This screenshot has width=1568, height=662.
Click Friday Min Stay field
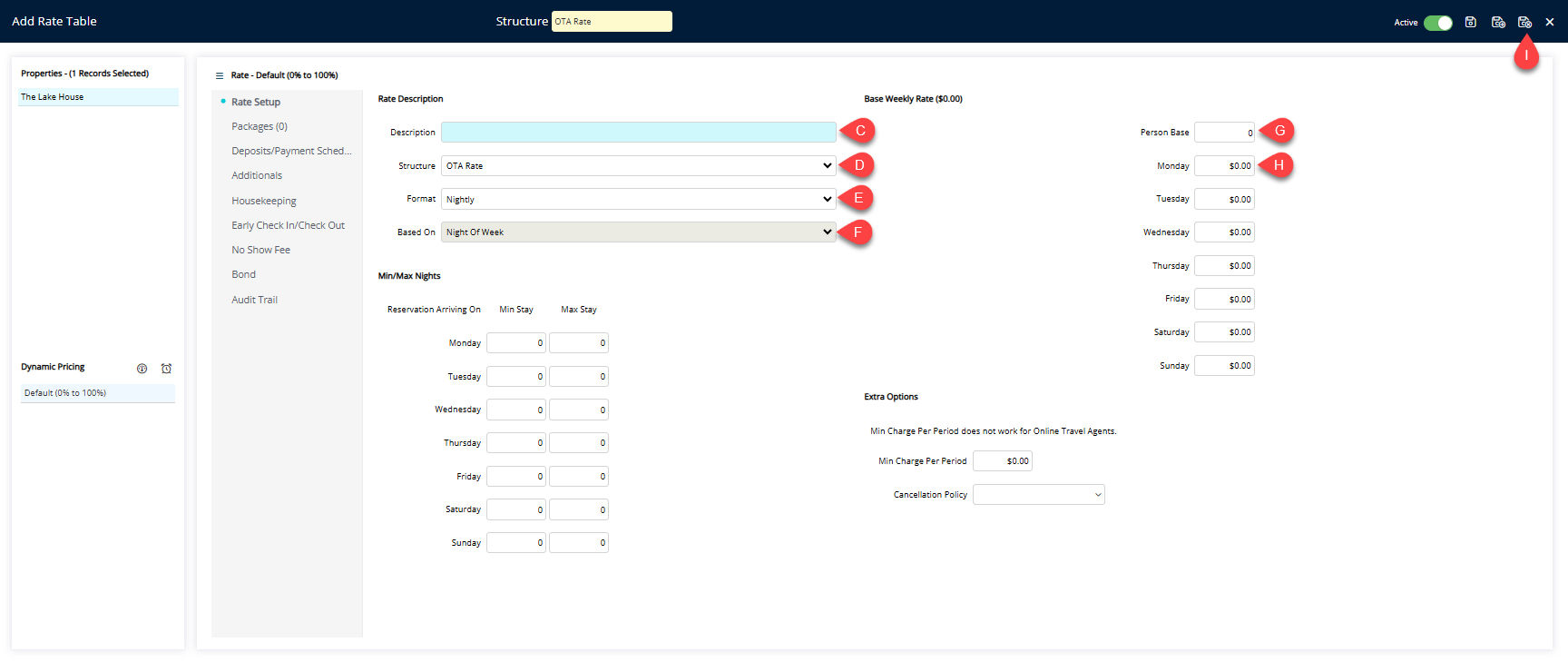click(x=516, y=476)
